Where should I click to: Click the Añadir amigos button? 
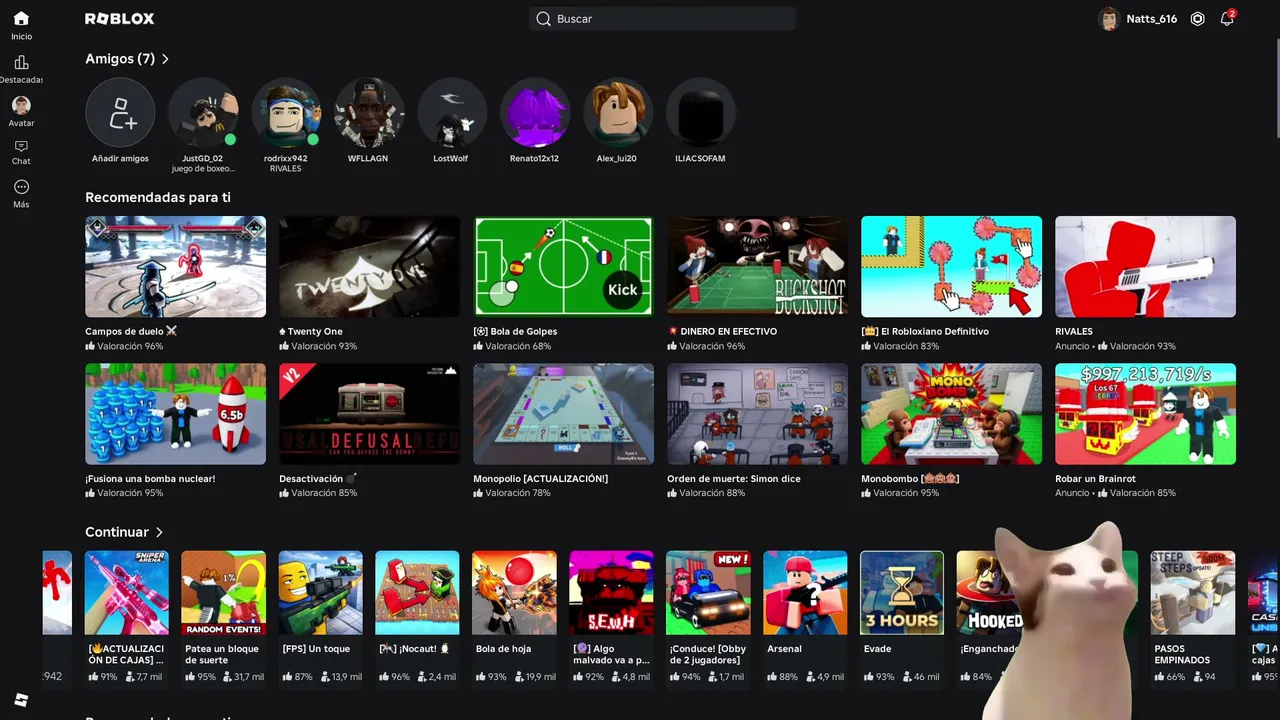pos(120,113)
